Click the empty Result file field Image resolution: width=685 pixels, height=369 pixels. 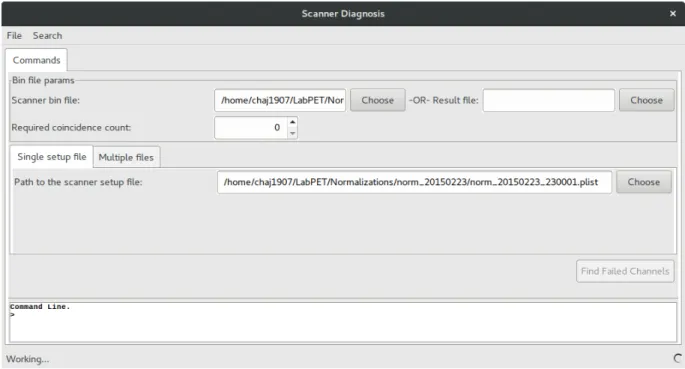(549, 100)
